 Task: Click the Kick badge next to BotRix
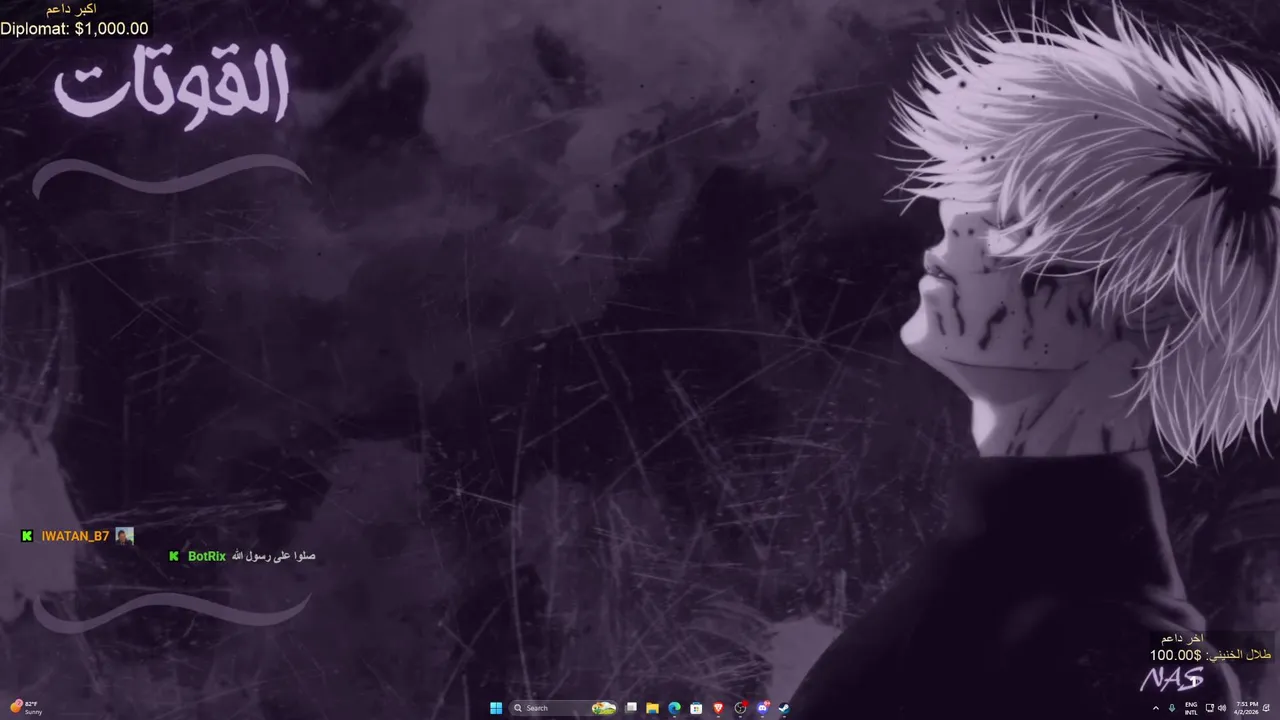pyautogui.click(x=174, y=556)
